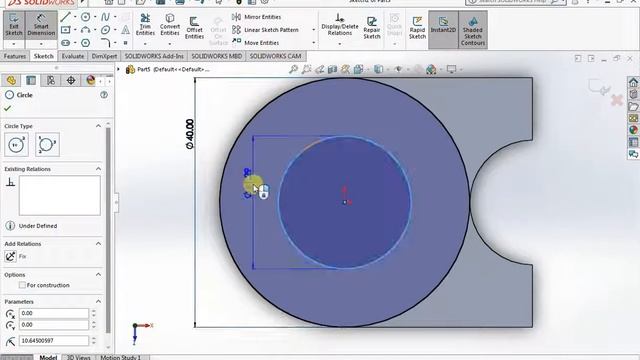Open ConfigurationManager tab
The image size is (640, 360).
pos(51,80)
